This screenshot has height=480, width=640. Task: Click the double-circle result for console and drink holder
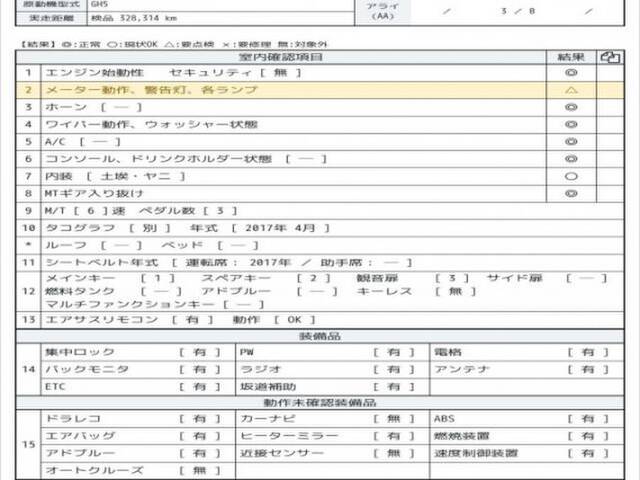tap(571, 159)
